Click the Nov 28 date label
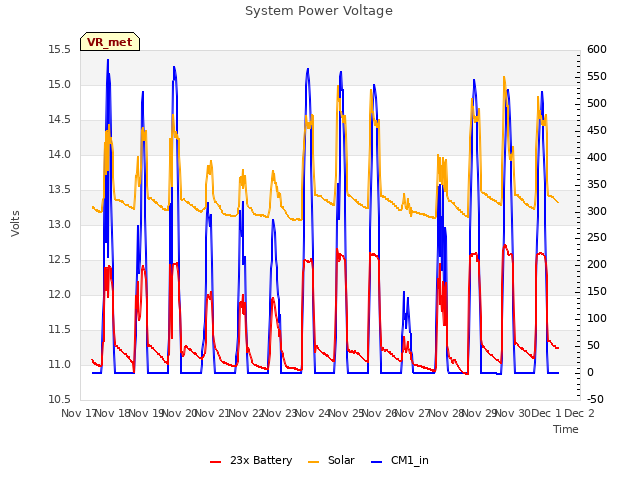 [x=447, y=414]
